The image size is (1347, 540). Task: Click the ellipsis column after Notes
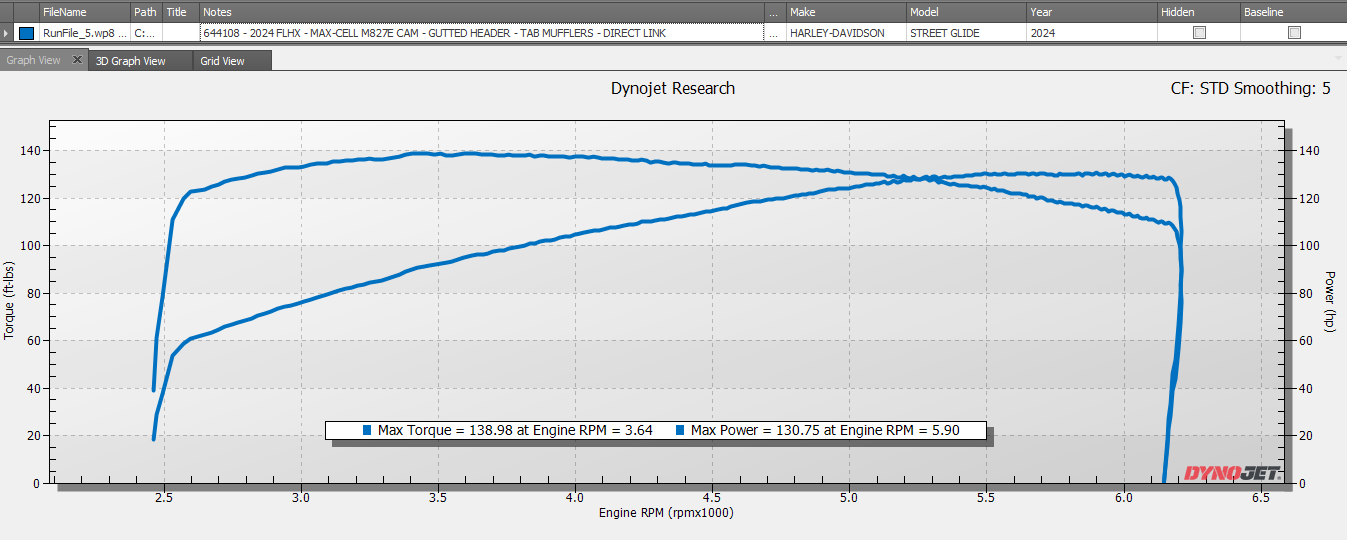pyautogui.click(x=775, y=12)
